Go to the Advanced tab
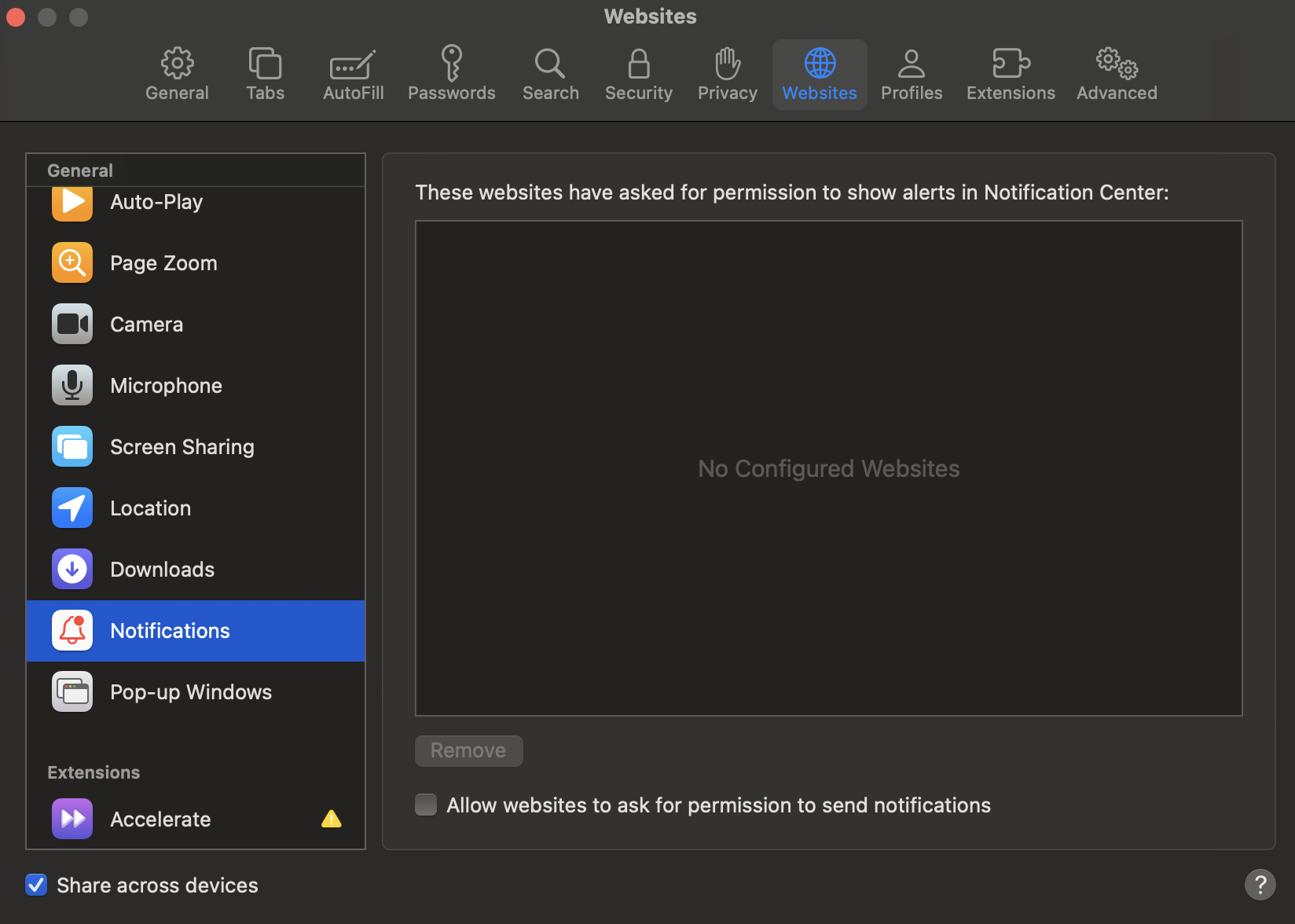Image resolution: width=1295 pixels, height=924 pixels. pyautogui.click(x=1117, y=75)
